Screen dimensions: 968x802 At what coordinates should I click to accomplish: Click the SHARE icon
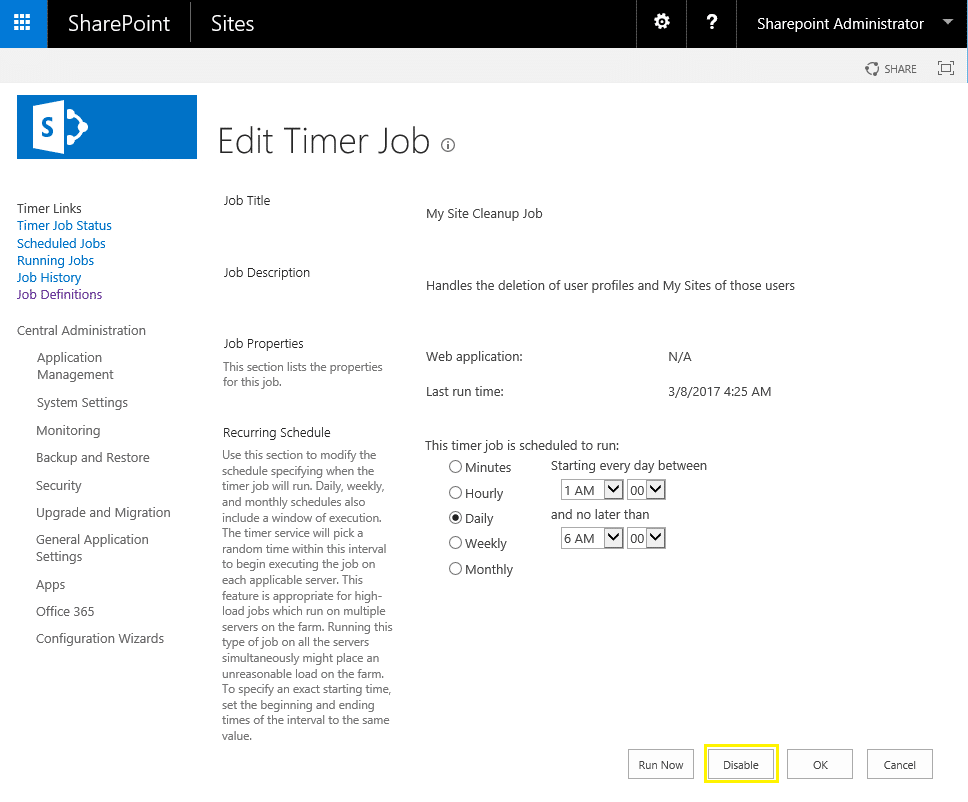pos(889,68)
